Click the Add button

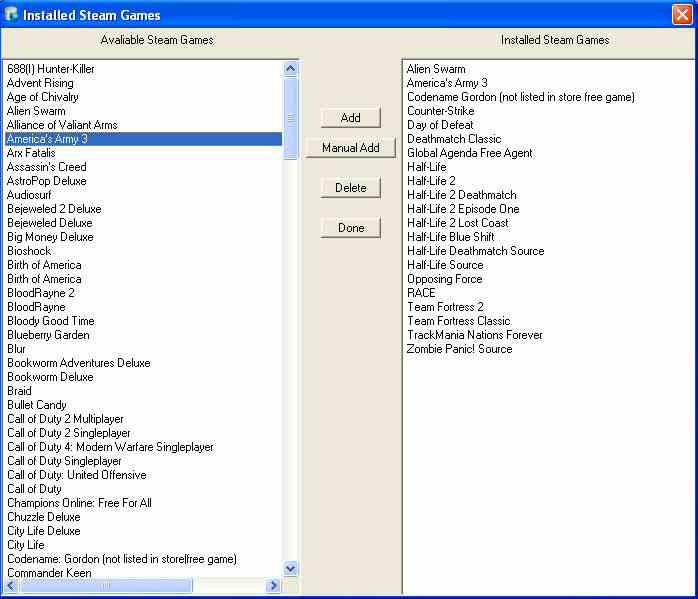[350, 118]
